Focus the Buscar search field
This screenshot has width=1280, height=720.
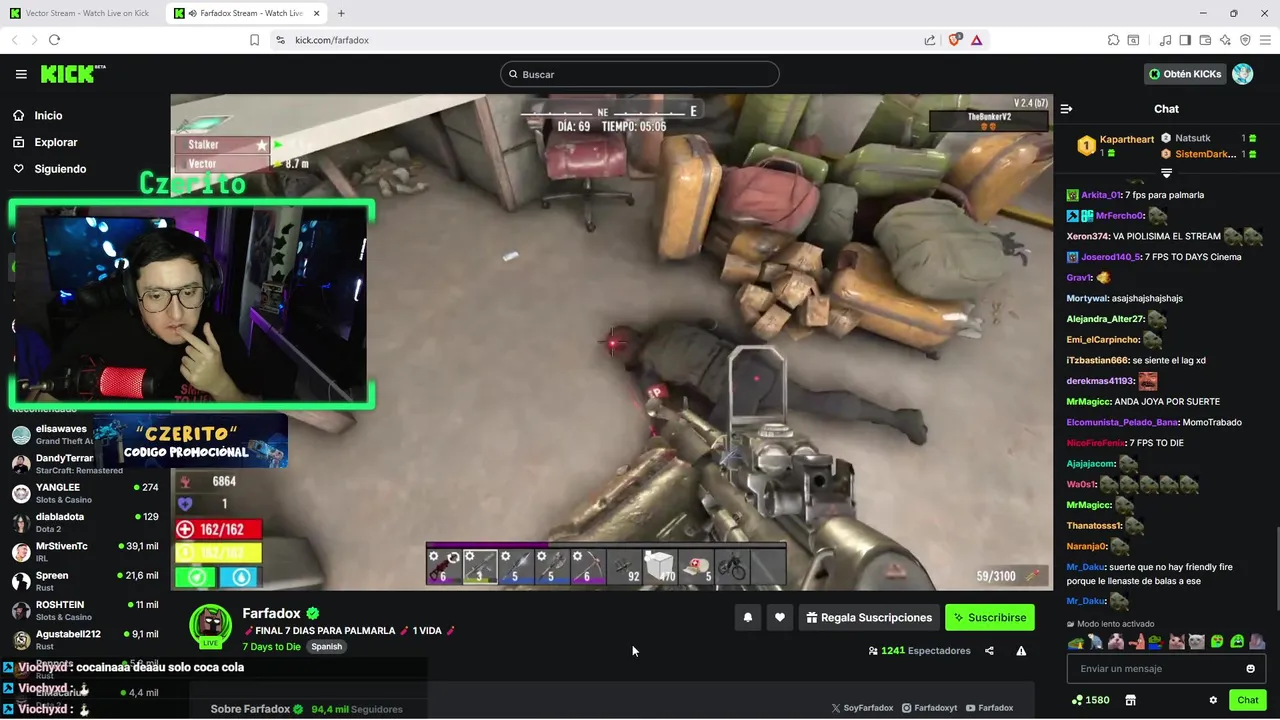coord(640,74)
